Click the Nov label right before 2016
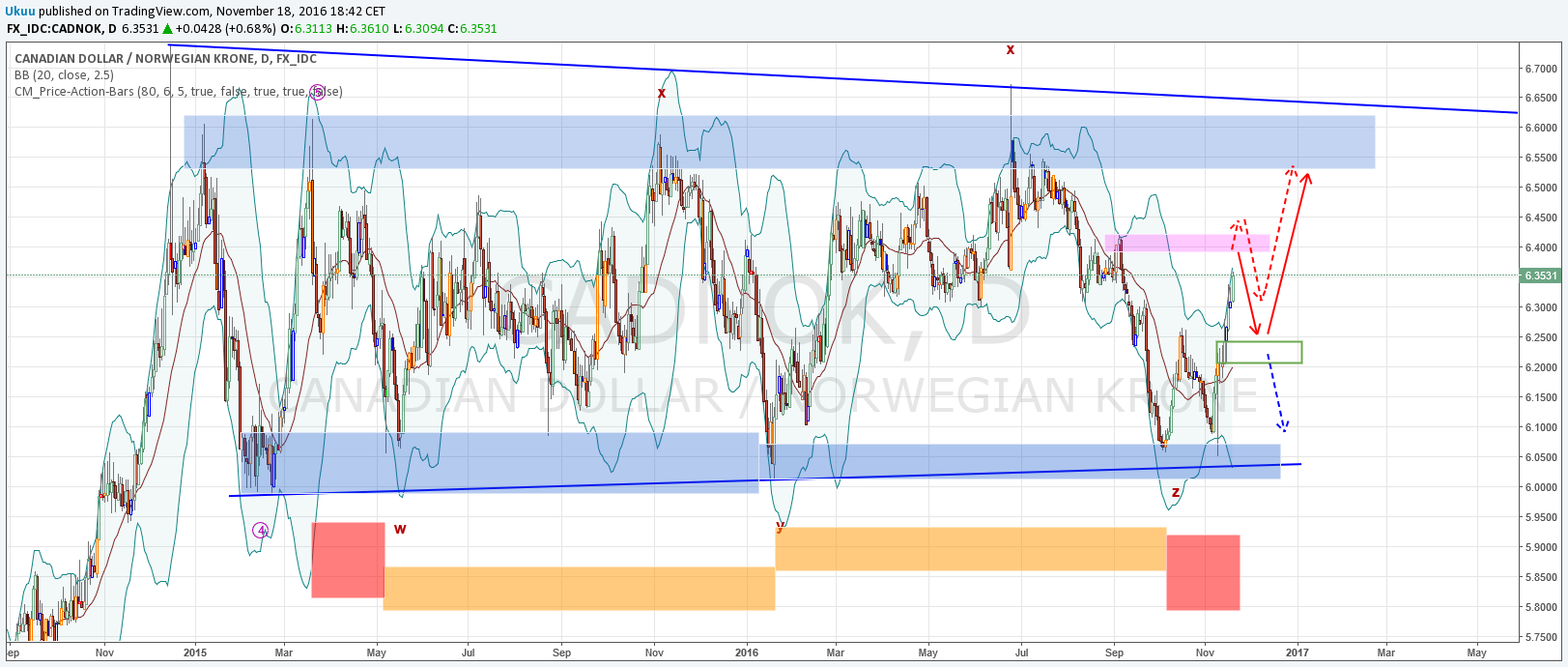 (x=654, y=652)
